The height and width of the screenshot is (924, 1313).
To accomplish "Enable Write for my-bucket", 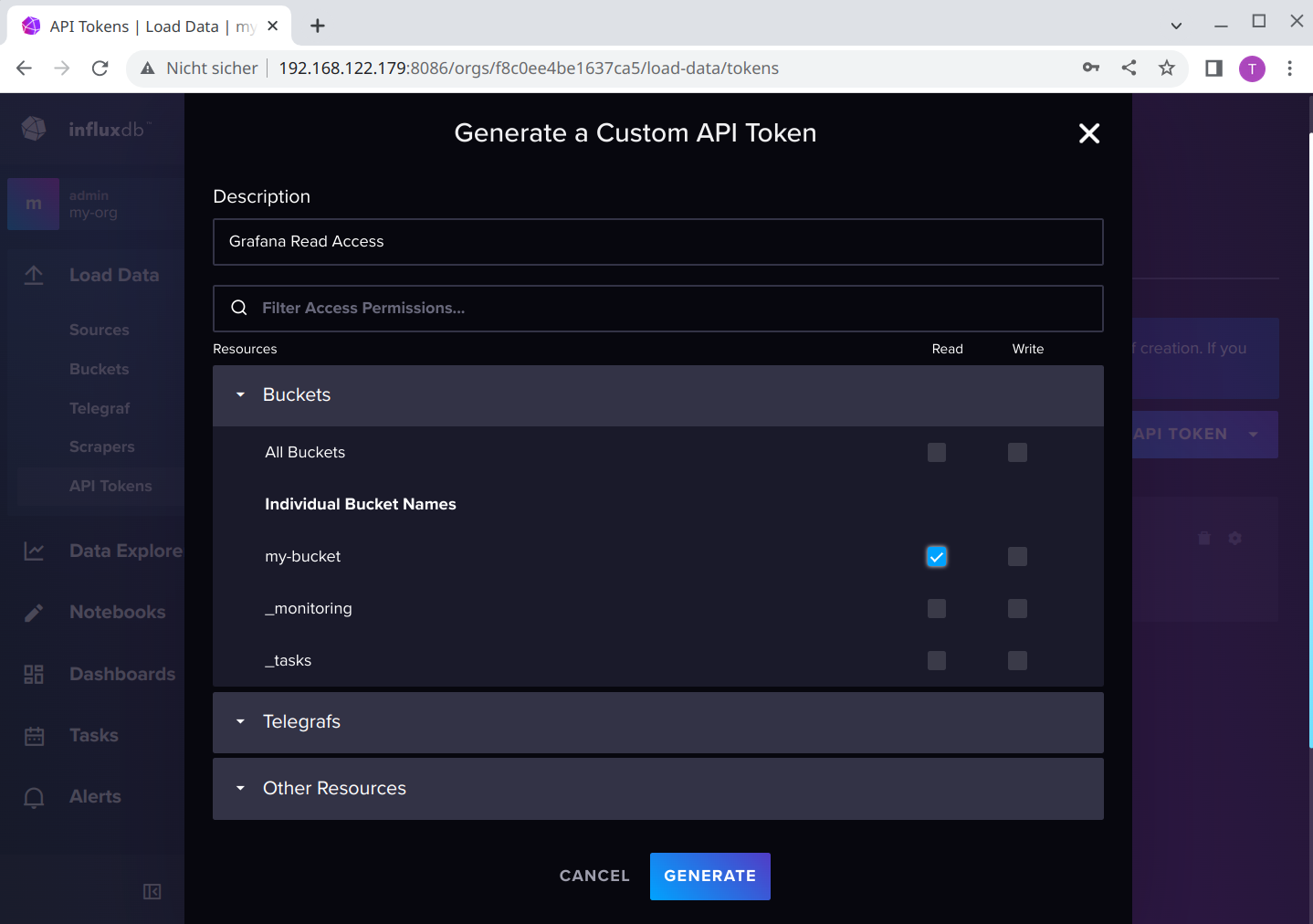I will coord(1017,557).
